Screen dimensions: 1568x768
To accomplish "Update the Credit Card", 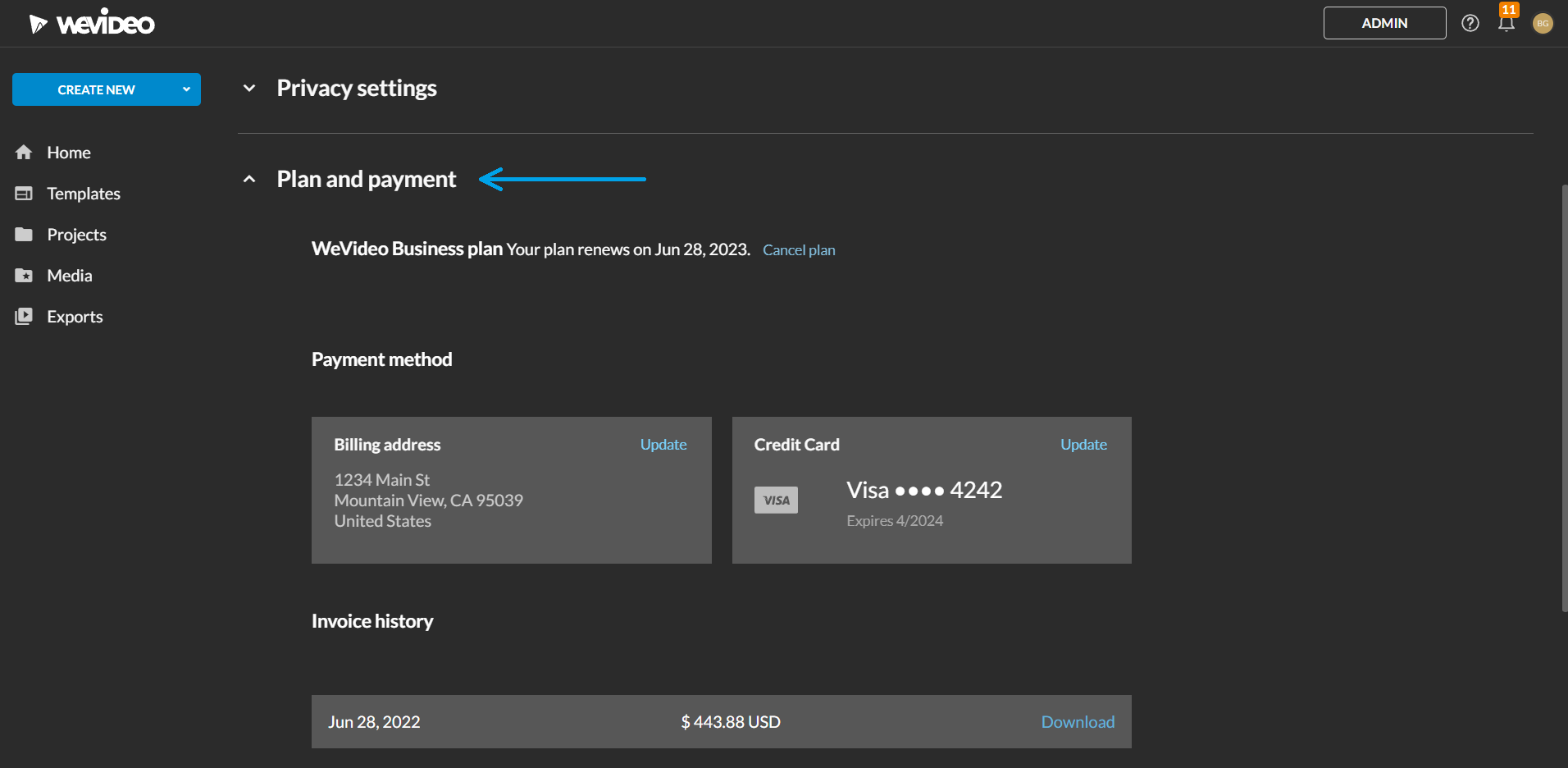I will point(1083,445).
